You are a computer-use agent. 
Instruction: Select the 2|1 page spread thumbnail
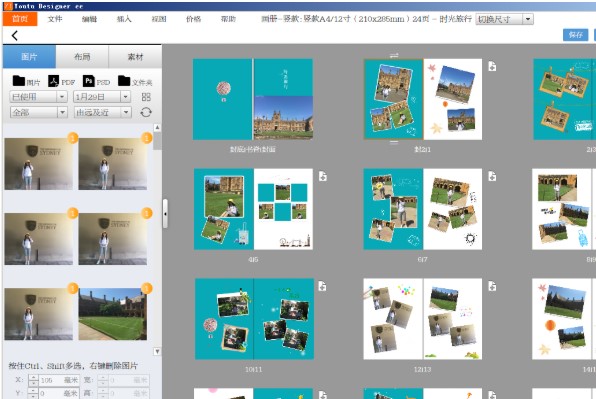pos(423,99)
